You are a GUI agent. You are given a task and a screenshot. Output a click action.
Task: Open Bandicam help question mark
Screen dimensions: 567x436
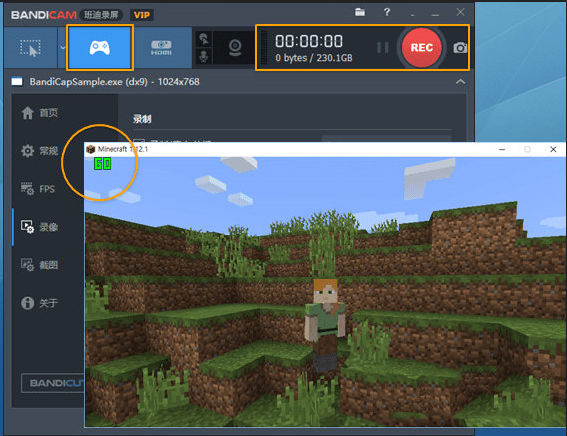pyautogui.click(x=387, y=12)
